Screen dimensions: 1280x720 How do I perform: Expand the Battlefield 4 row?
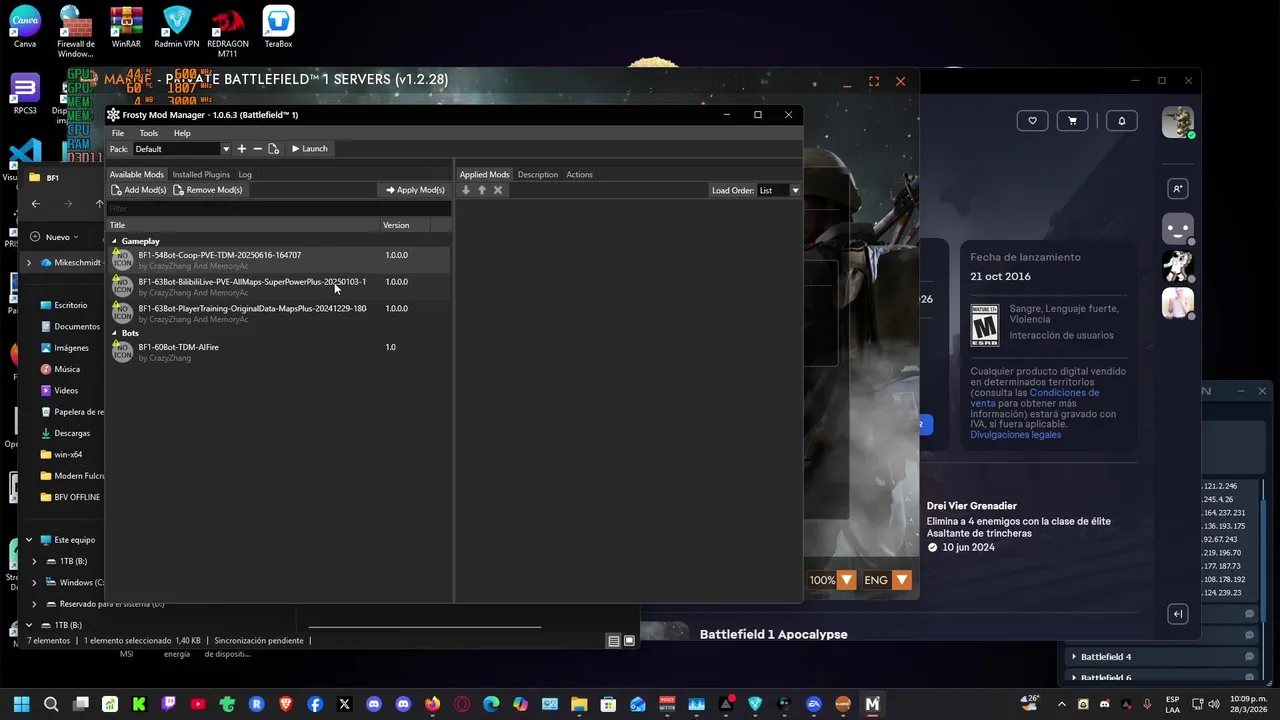pyautogui.click(x=1074, y=657)
